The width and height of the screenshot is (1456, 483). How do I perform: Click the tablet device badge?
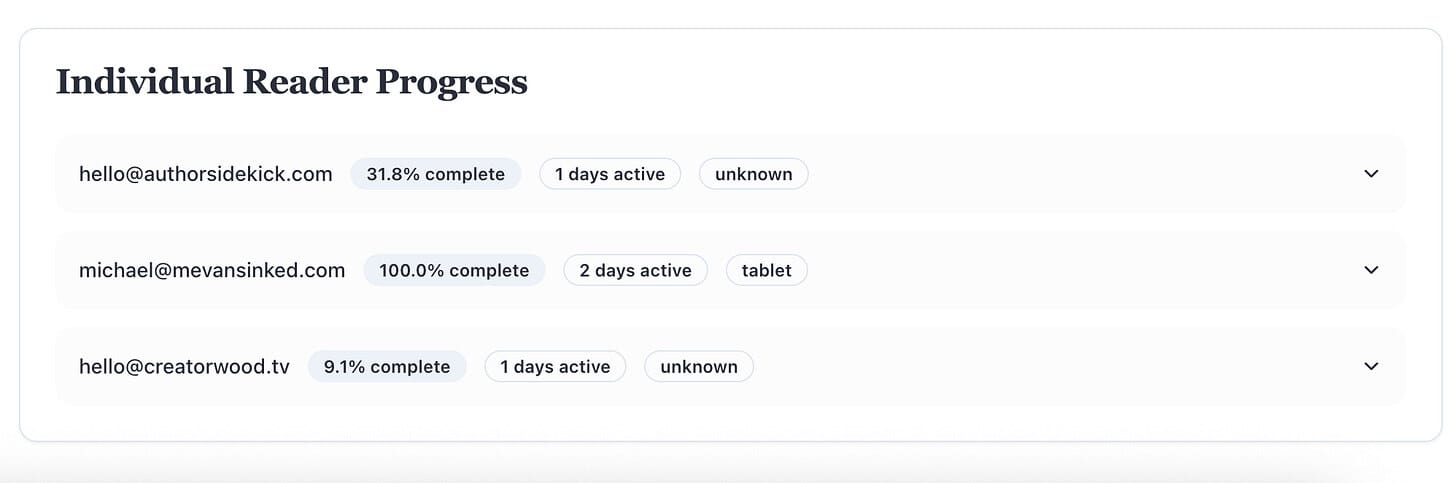pos(766,270)
